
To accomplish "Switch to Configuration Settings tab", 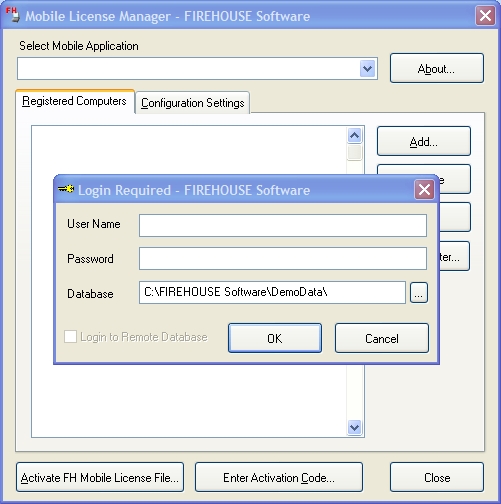I will click(193, 103).
